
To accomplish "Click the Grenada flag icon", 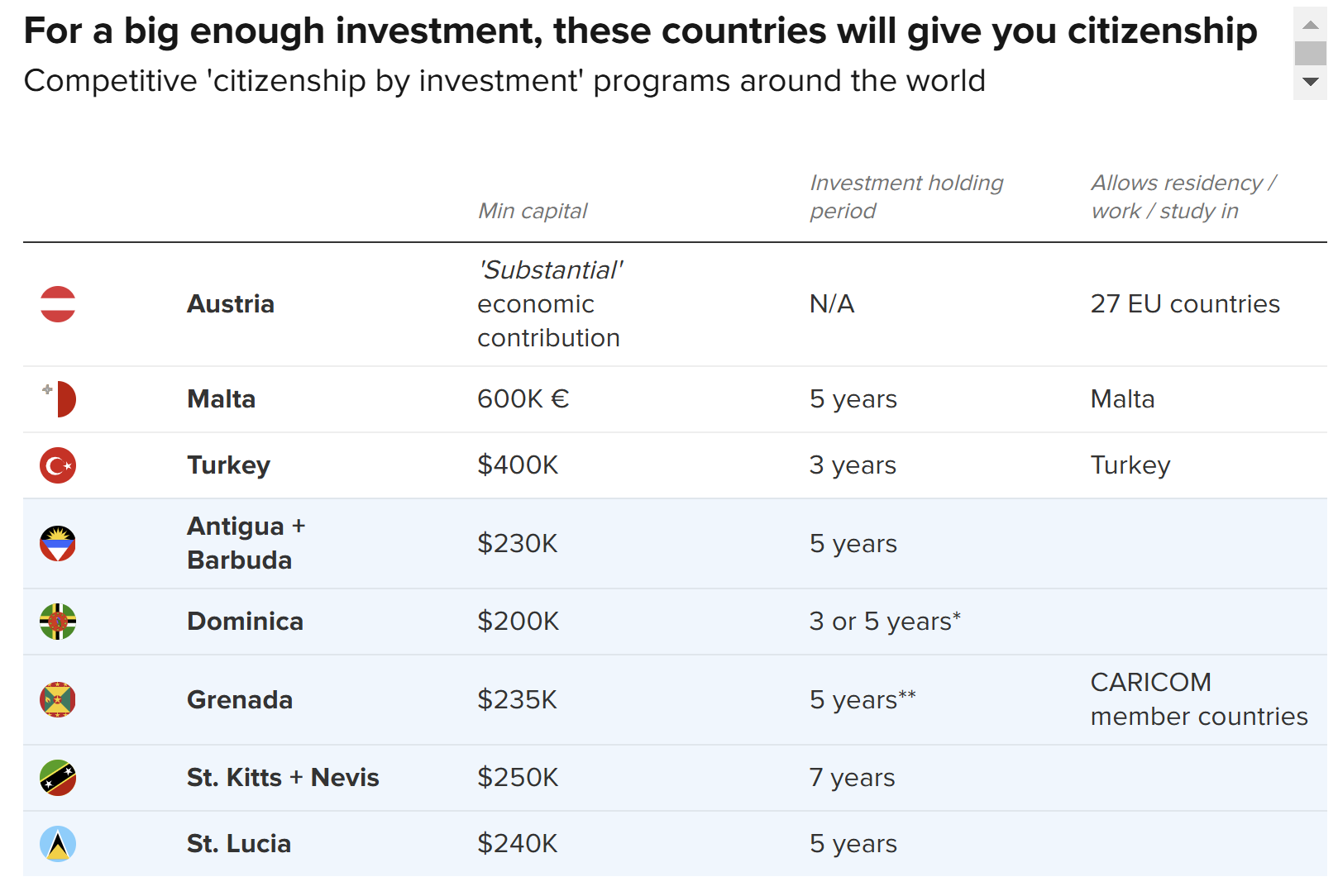I will pyautogui.click(x=58, y=700).
